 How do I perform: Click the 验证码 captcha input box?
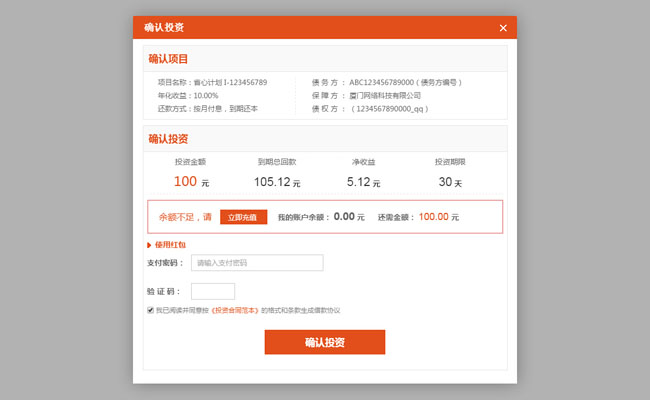pos(212,291)
